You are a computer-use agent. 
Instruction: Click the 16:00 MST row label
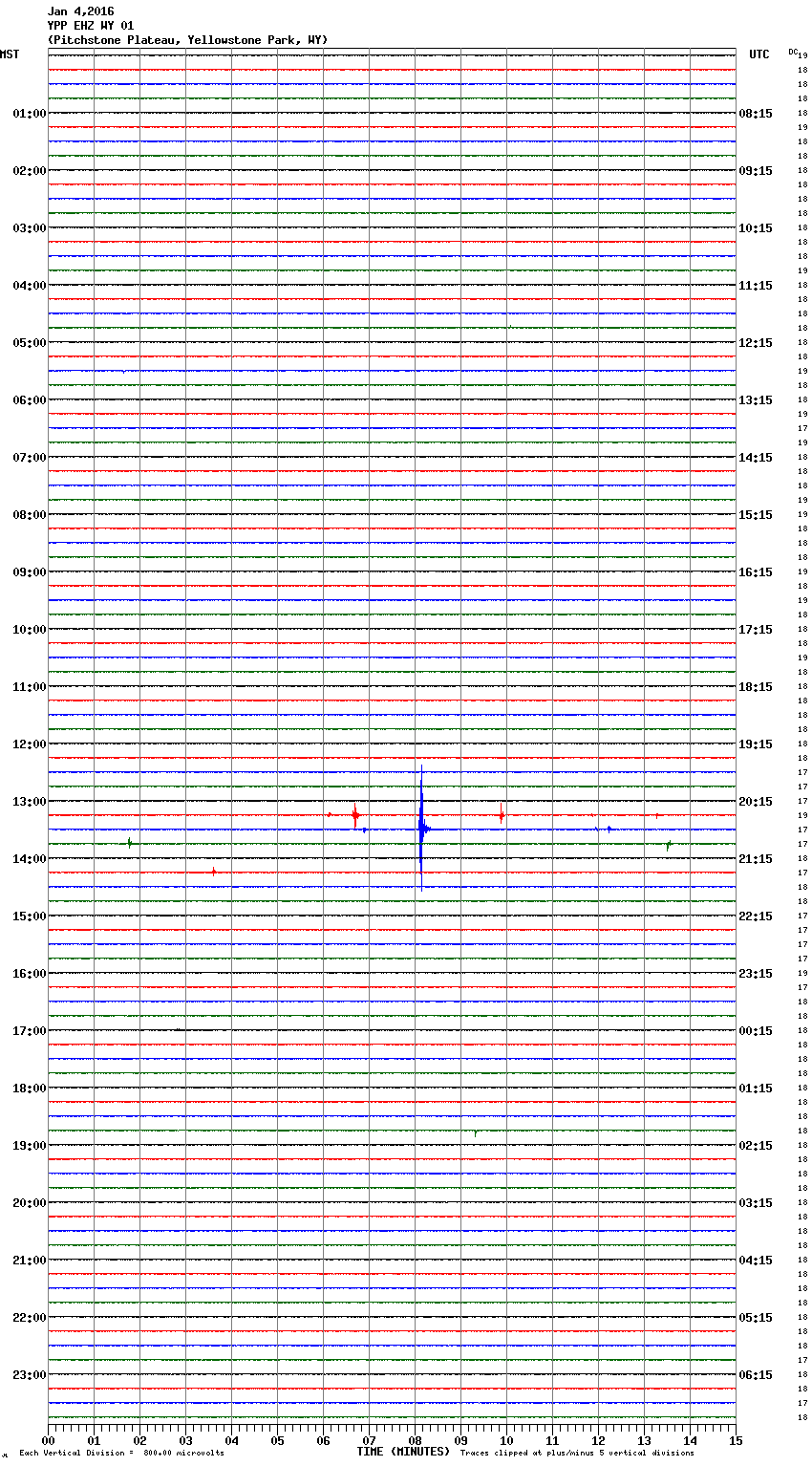(30, 974)
